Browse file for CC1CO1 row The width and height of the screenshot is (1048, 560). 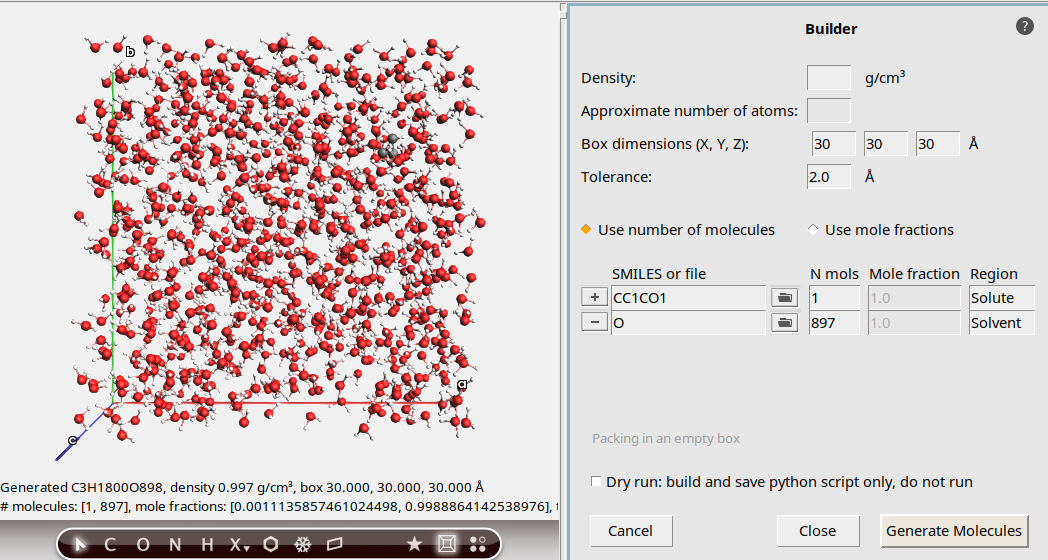point(785,297)
